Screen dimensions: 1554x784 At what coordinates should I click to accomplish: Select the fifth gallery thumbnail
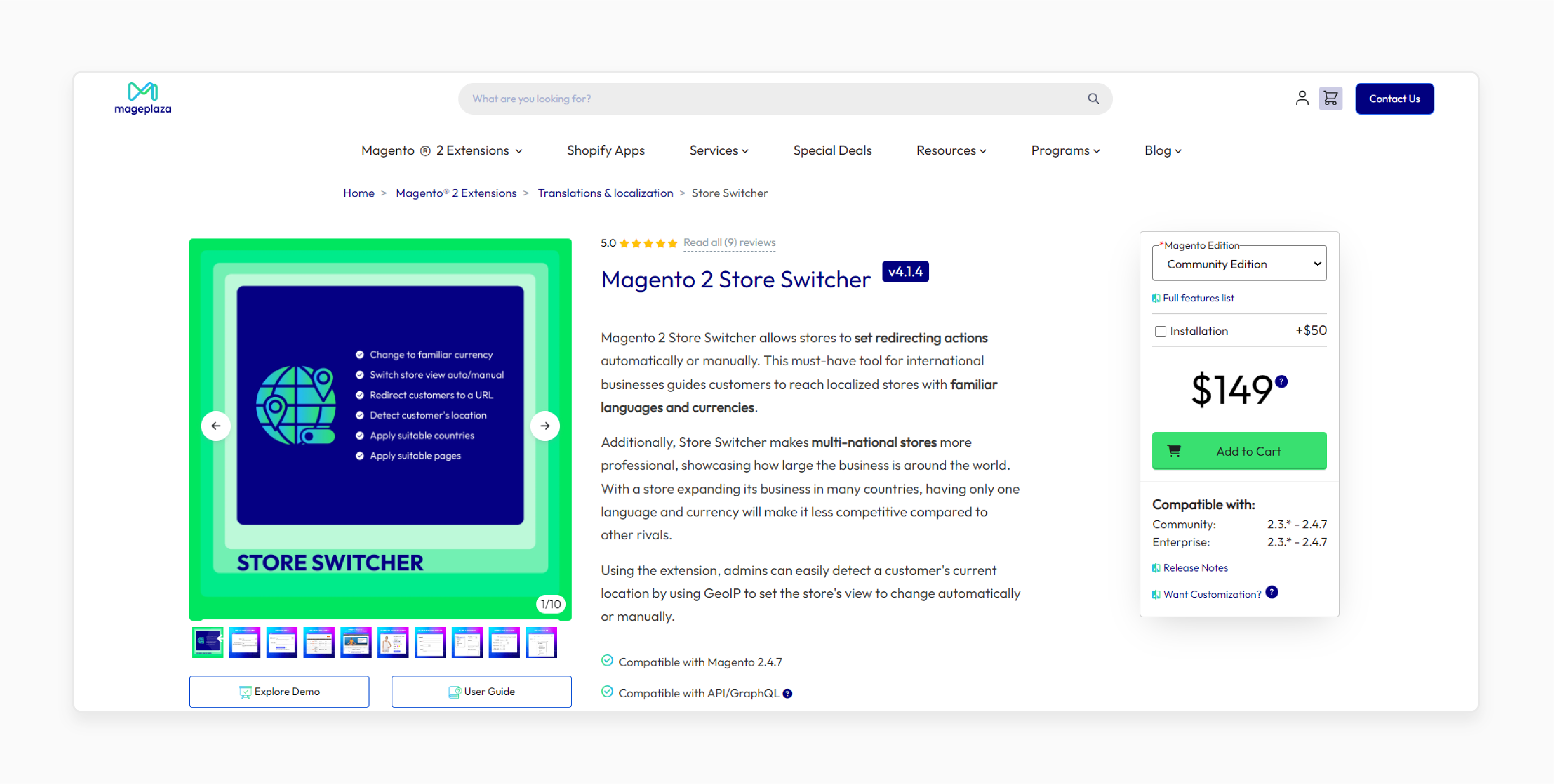point(355,642)
